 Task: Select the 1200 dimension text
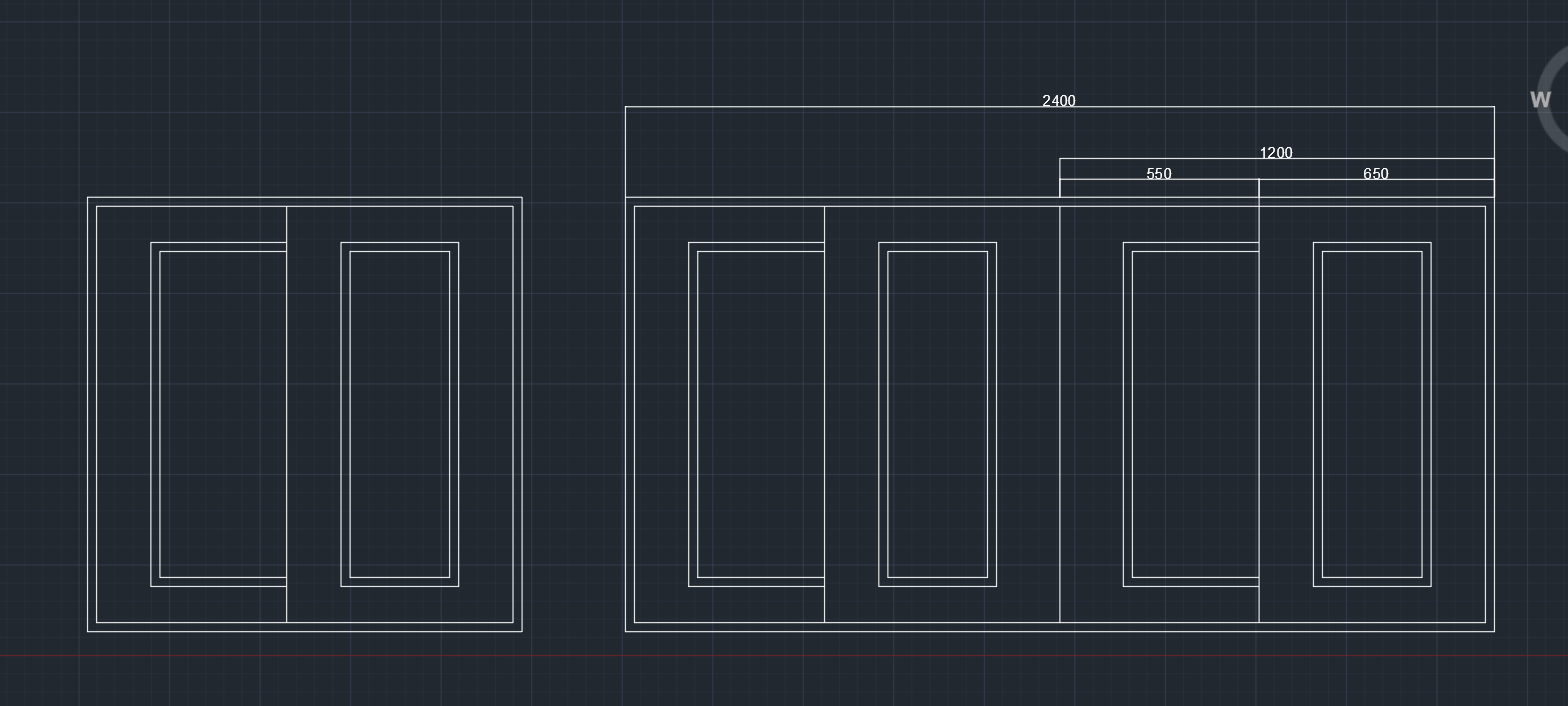(1276, 153)
